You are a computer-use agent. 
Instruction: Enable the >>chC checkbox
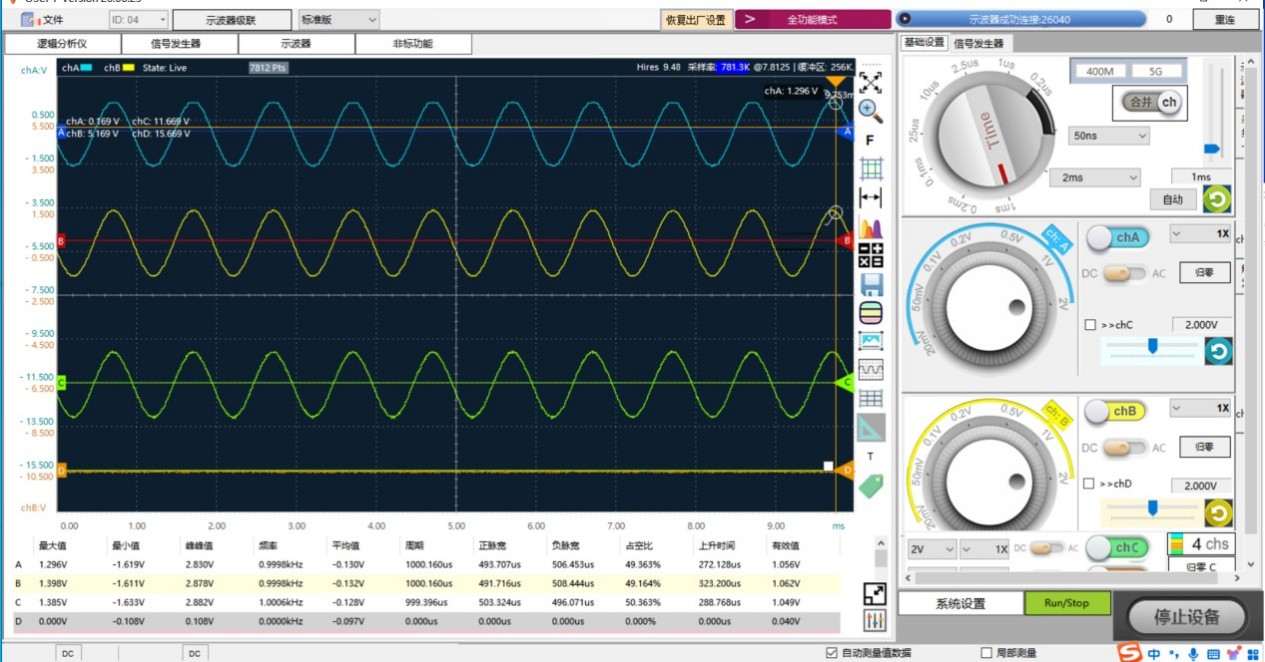tap(1090, 324)
